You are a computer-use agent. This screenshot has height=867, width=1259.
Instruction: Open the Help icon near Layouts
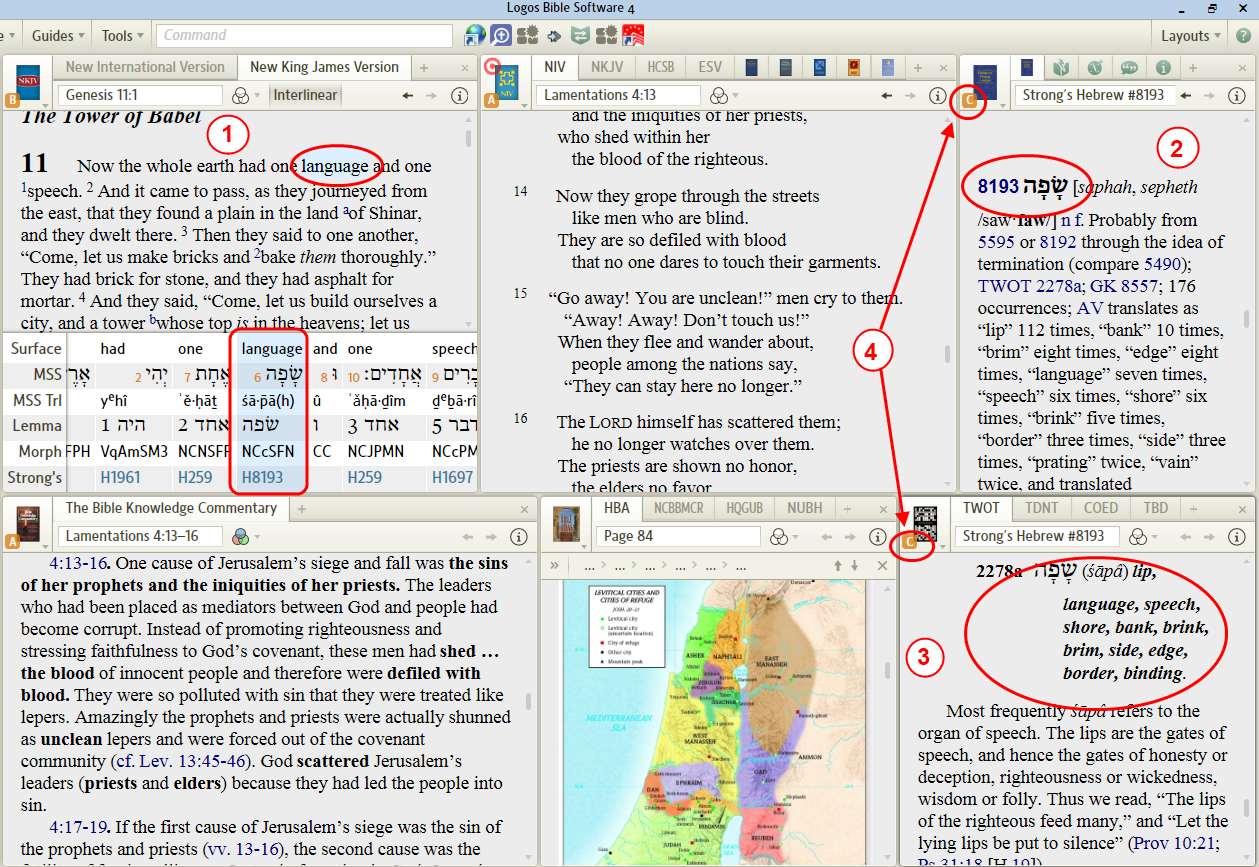[1243, 36]
